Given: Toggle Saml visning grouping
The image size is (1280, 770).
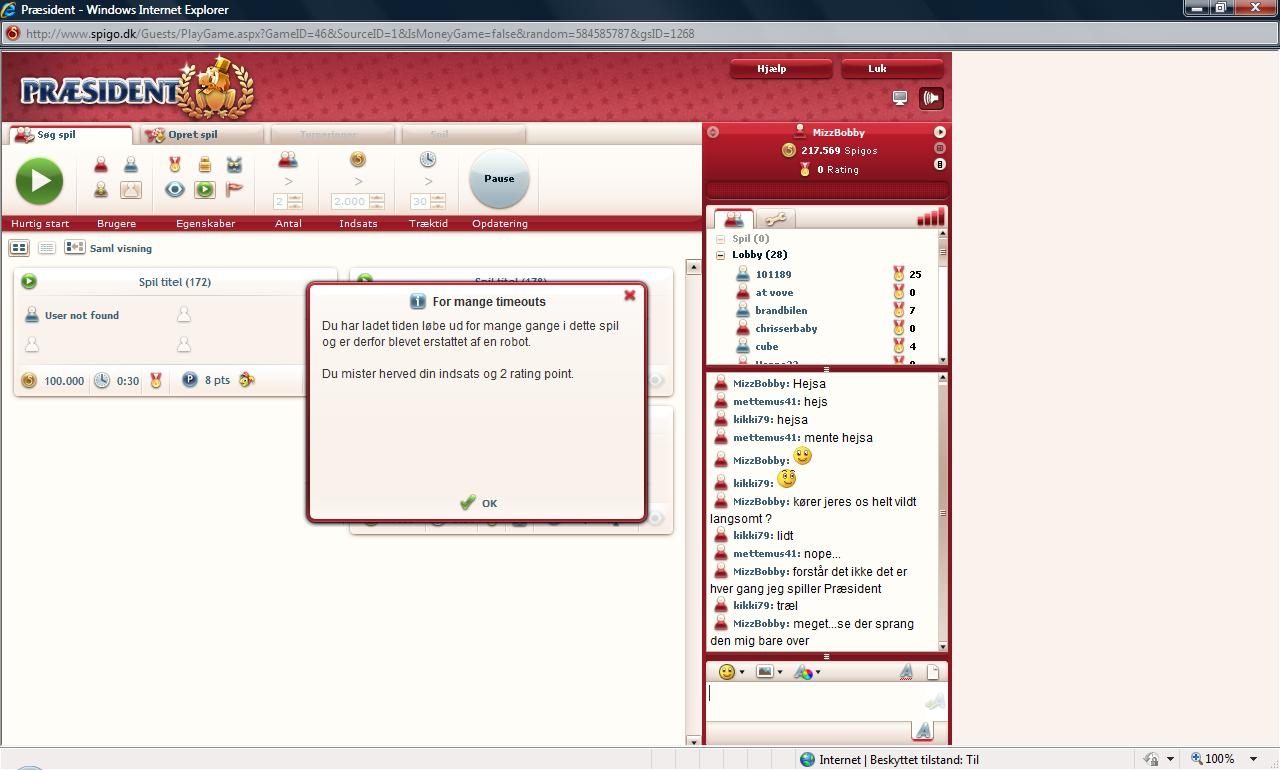Looking at the screenshot, I should 110,248.
